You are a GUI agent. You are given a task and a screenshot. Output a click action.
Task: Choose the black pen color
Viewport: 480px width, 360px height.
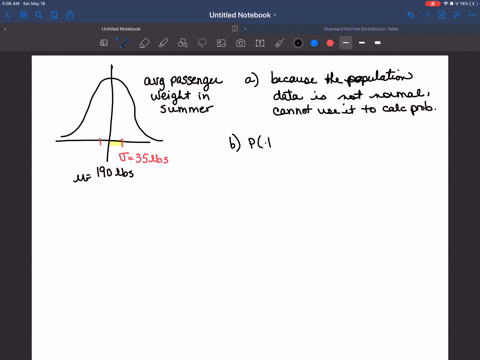[298, 43]
